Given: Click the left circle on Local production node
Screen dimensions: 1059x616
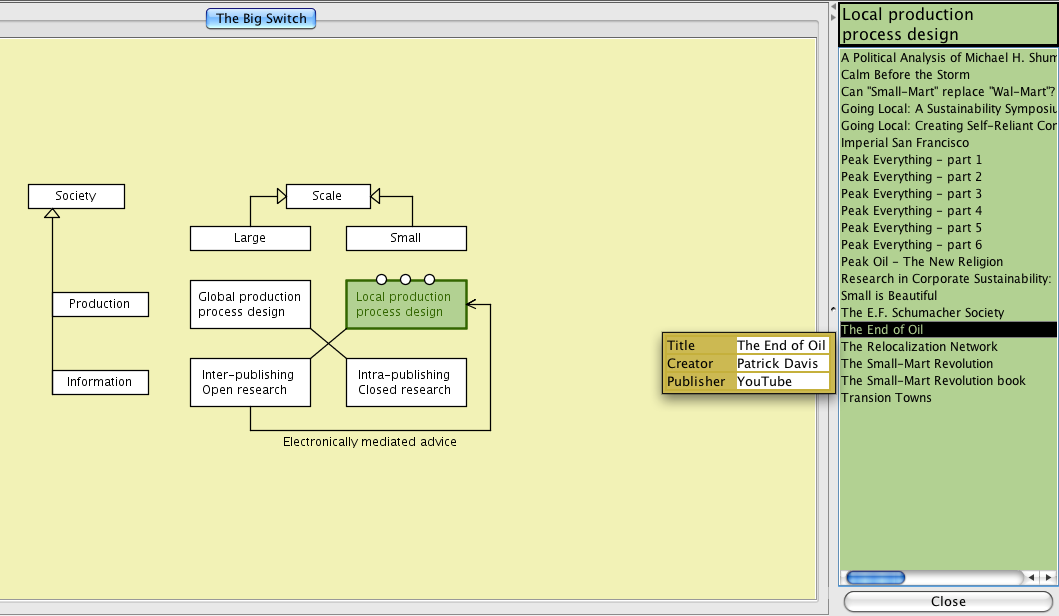Looking at the screenshot, I should point(381,279).
